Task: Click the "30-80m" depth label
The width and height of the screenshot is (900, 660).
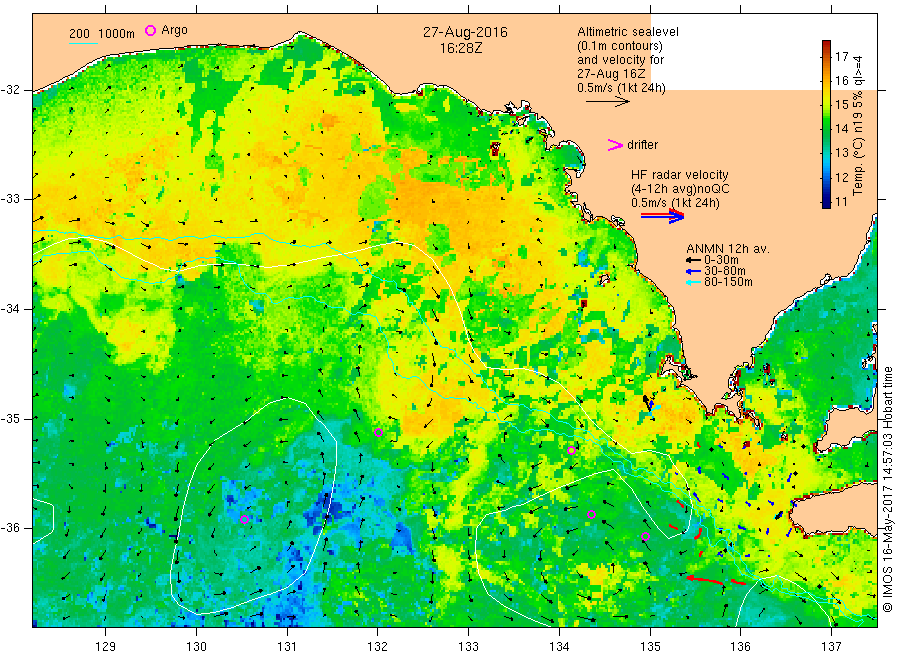Action: pos(725,271)
